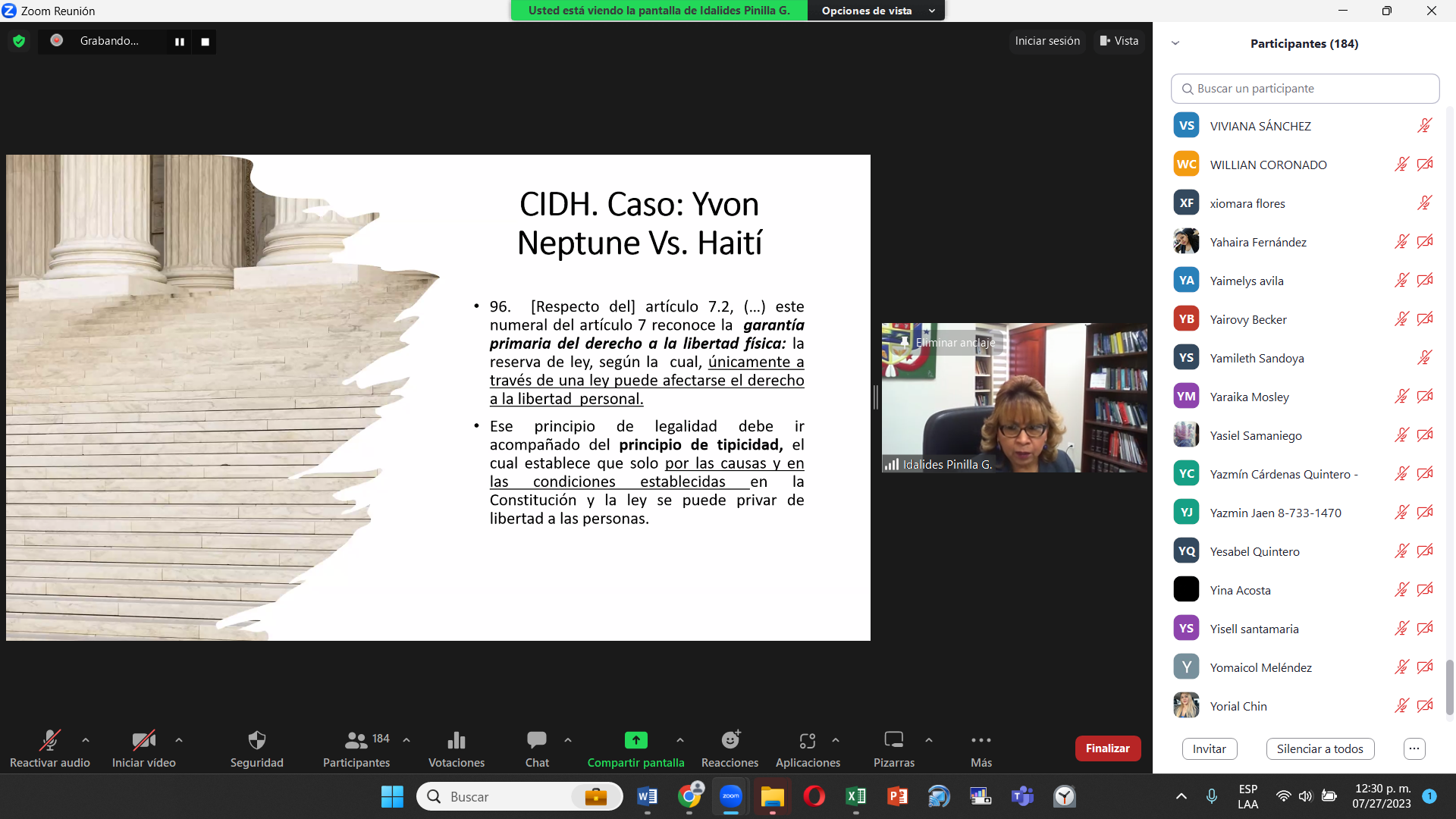
Task: Expand Pizarras options arrow
Action: tap(929, 739)
